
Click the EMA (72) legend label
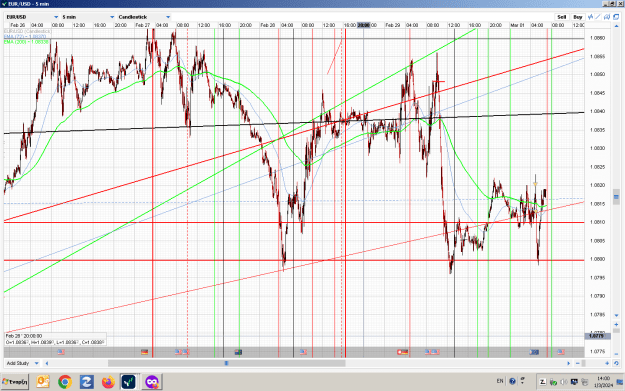pos(25,36)
